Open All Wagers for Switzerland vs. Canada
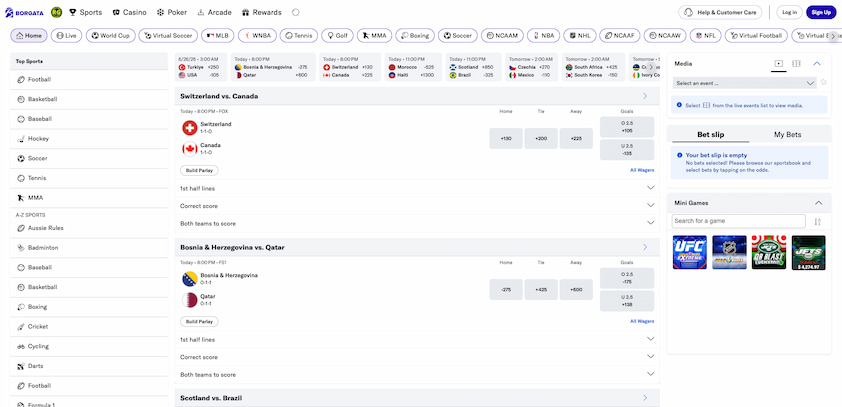Screen dimensions: 842x407 point(642,170)
